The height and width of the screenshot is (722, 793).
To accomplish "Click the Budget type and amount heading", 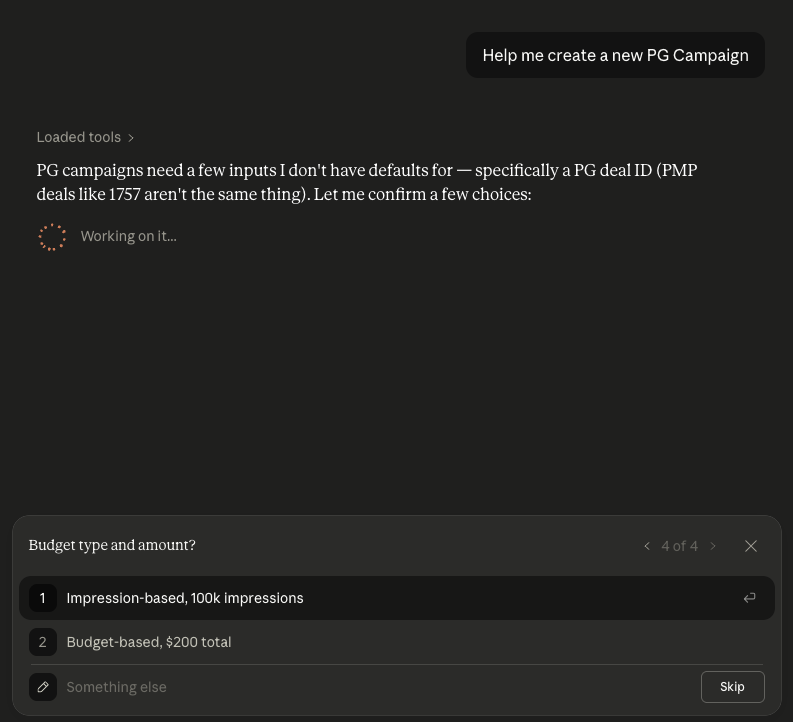I will 112,545.
